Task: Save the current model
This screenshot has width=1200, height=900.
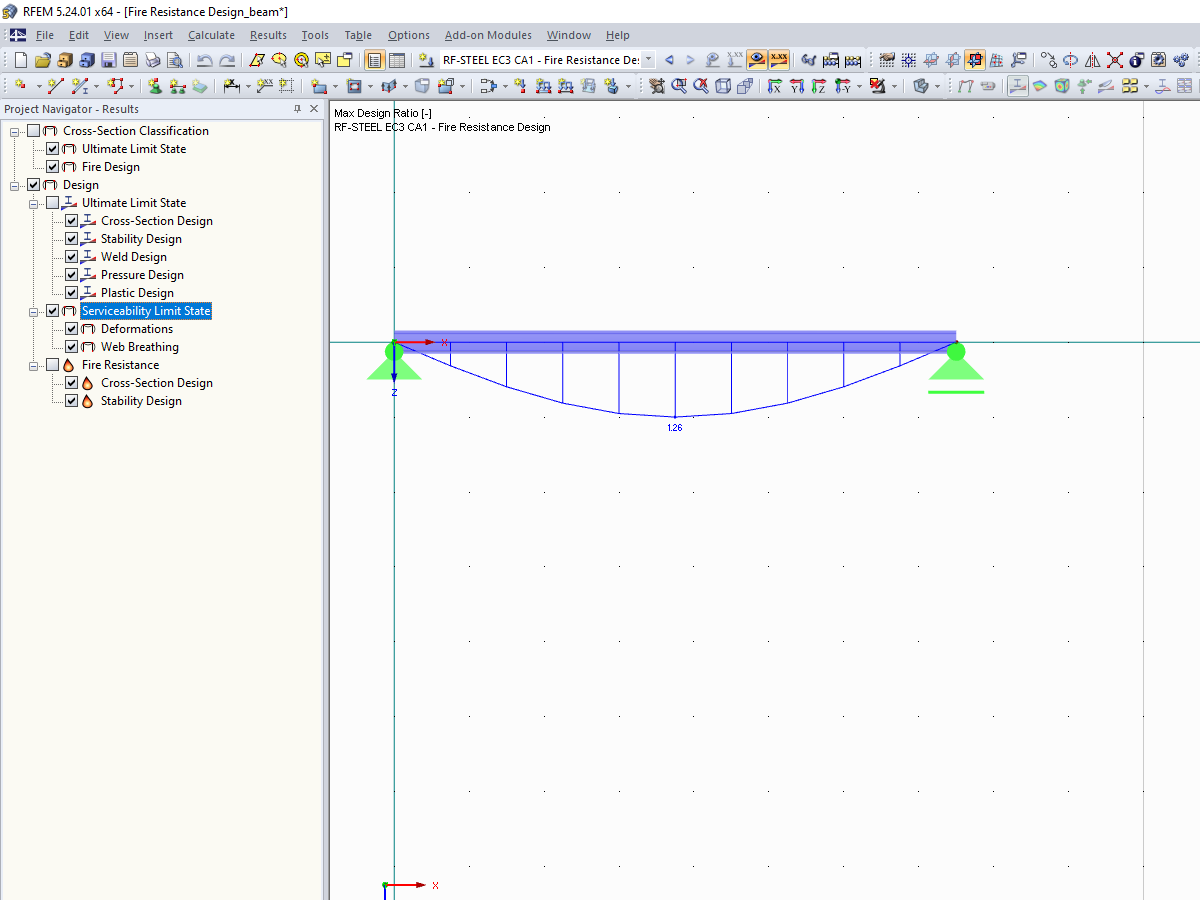Action: coord(107,59)
